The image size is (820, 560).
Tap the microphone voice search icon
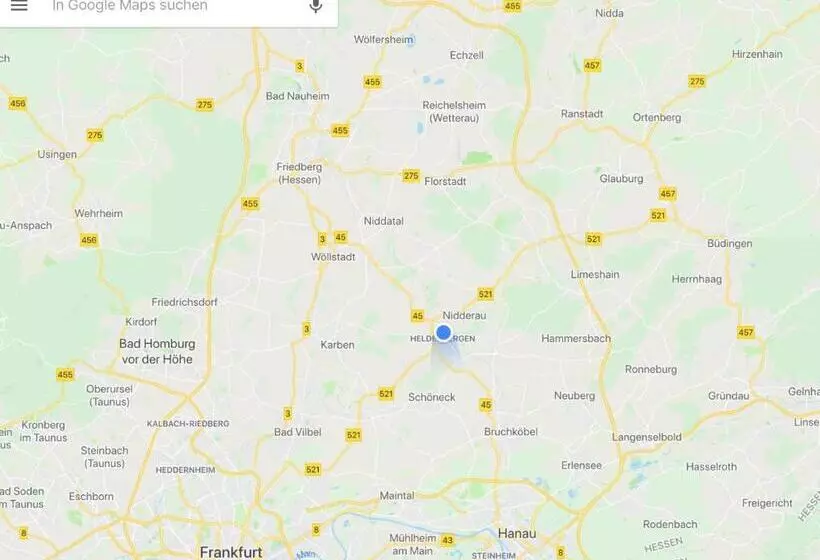point(315,6)
